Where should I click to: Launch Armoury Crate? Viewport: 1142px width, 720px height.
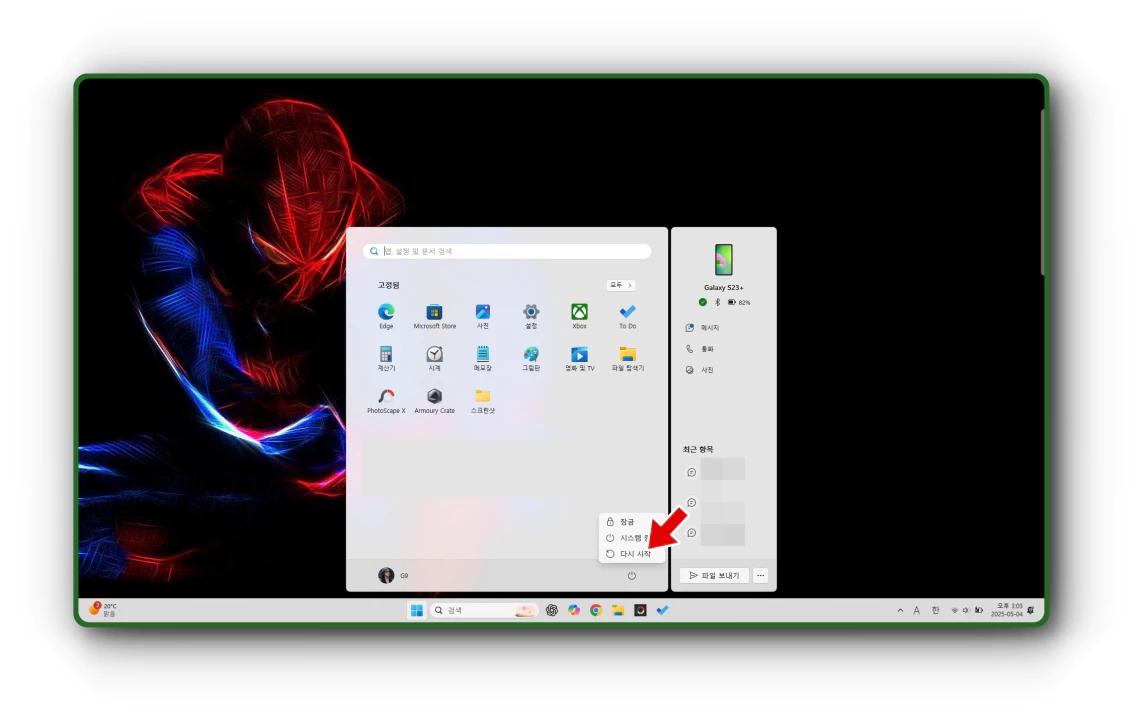[x=434, y=400]
